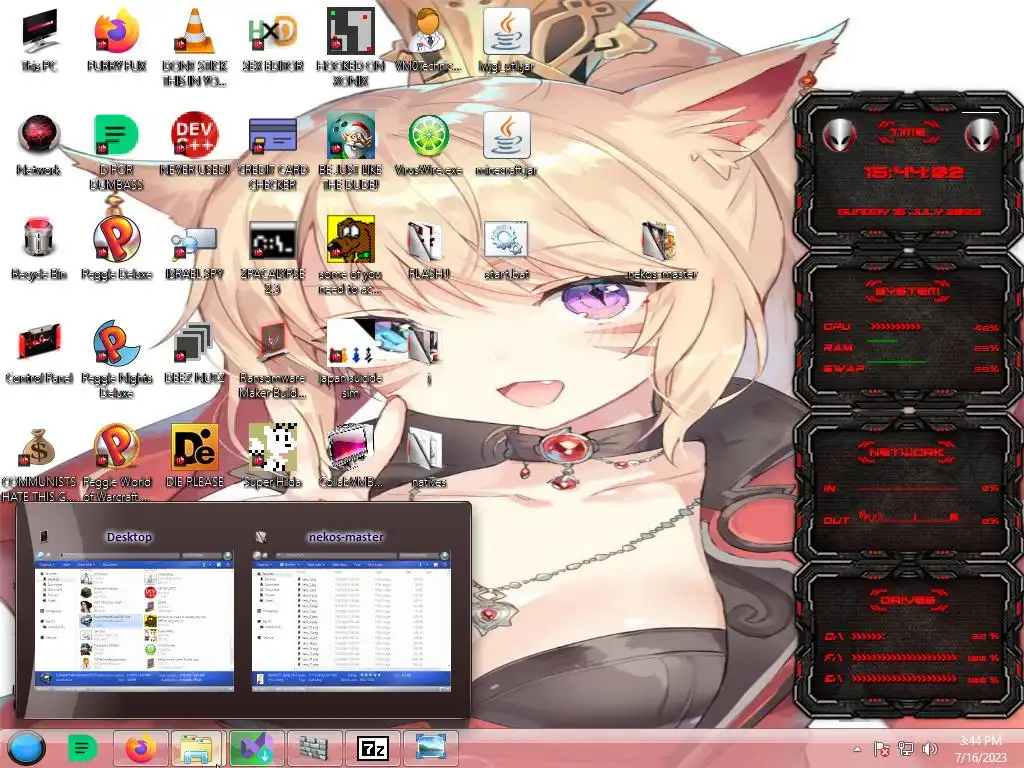The height and width of the screenshot is (768, 1024).
Task: Open 7-Zip from the taskbar
Action: 373,748
